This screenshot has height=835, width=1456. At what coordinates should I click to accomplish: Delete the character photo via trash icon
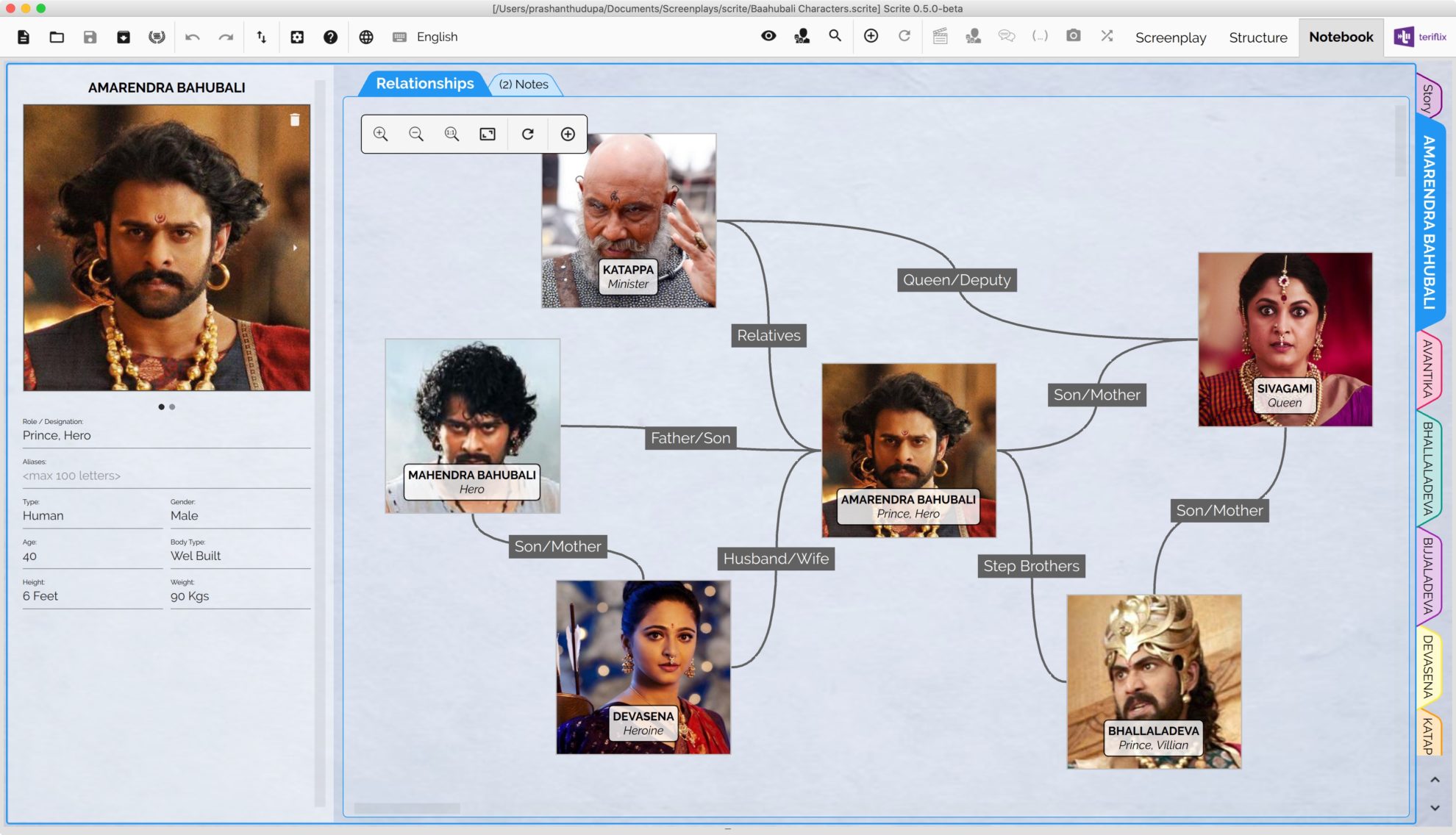(296, 120)
